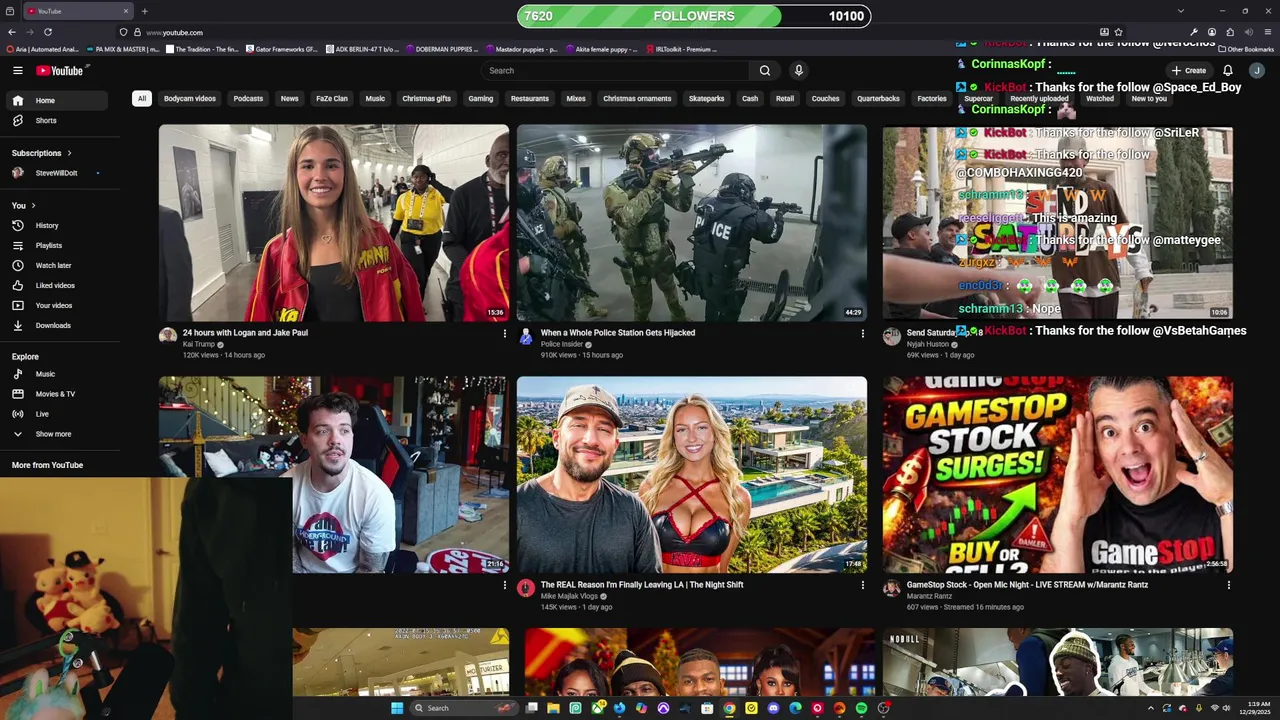1280x720 pixels.
Task: Select the All filter chip
Action: coord(142,98)
